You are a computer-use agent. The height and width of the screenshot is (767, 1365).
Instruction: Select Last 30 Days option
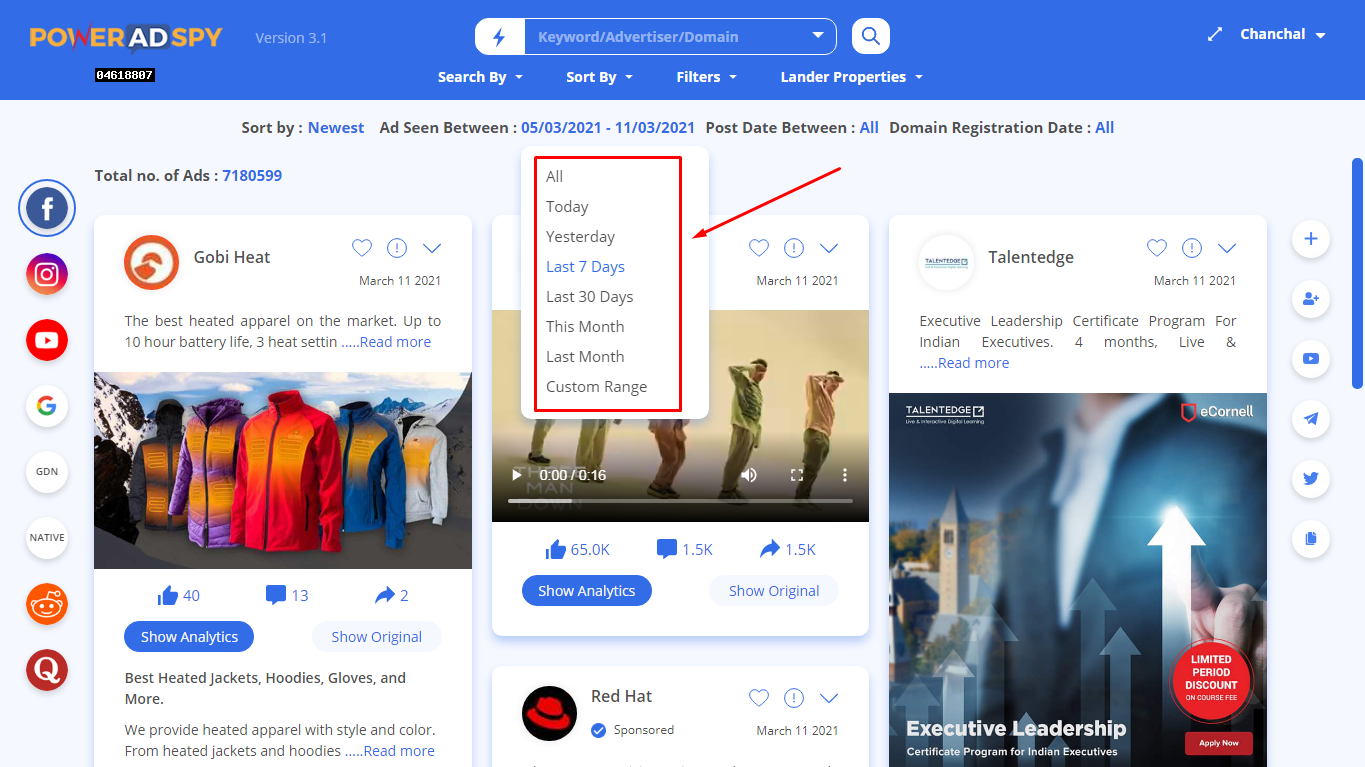[x=589, y=297]
